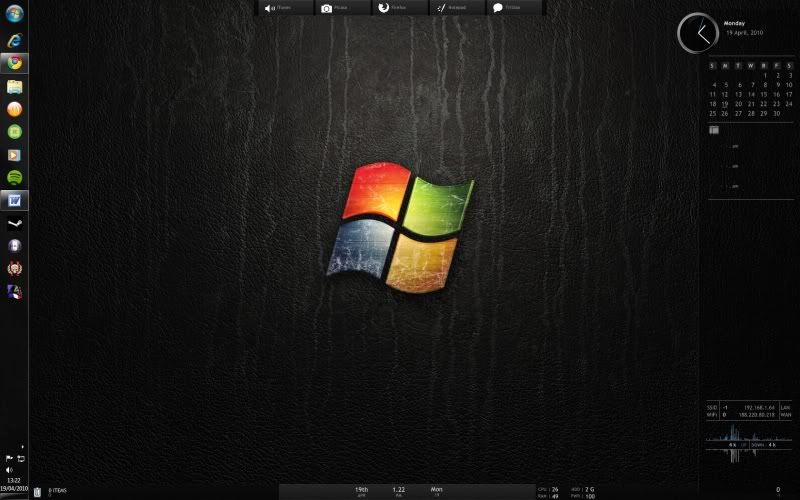Click the speaker launcher in top bar

click(x=284, y=8)
